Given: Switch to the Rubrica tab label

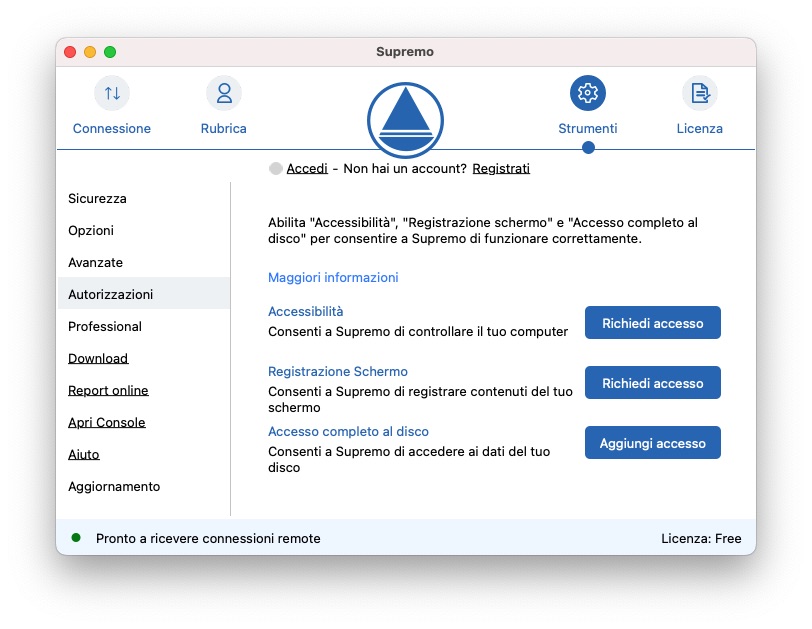Looking at the screenshot, I should (224, 128).
